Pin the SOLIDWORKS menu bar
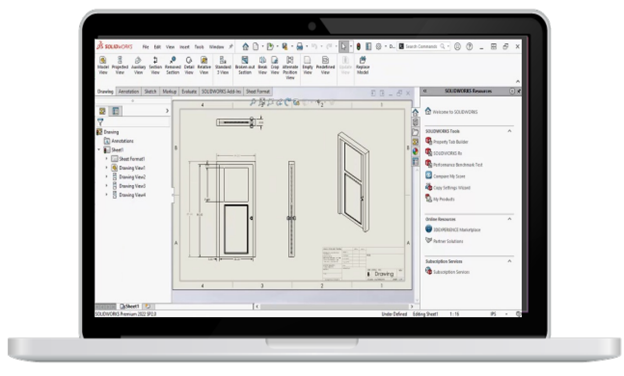 click(231, 47)
